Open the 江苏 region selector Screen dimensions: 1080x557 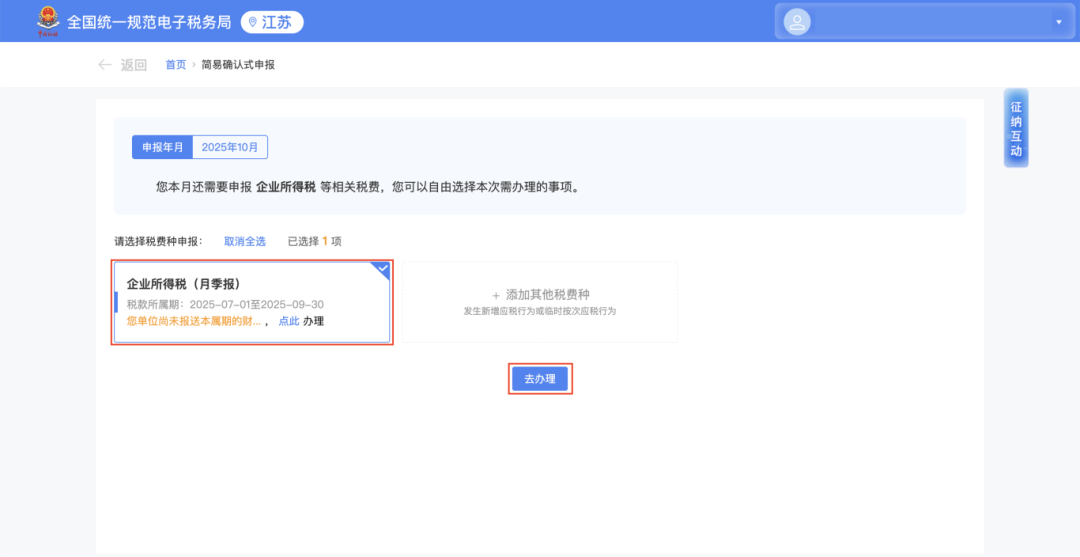(272, 22)
